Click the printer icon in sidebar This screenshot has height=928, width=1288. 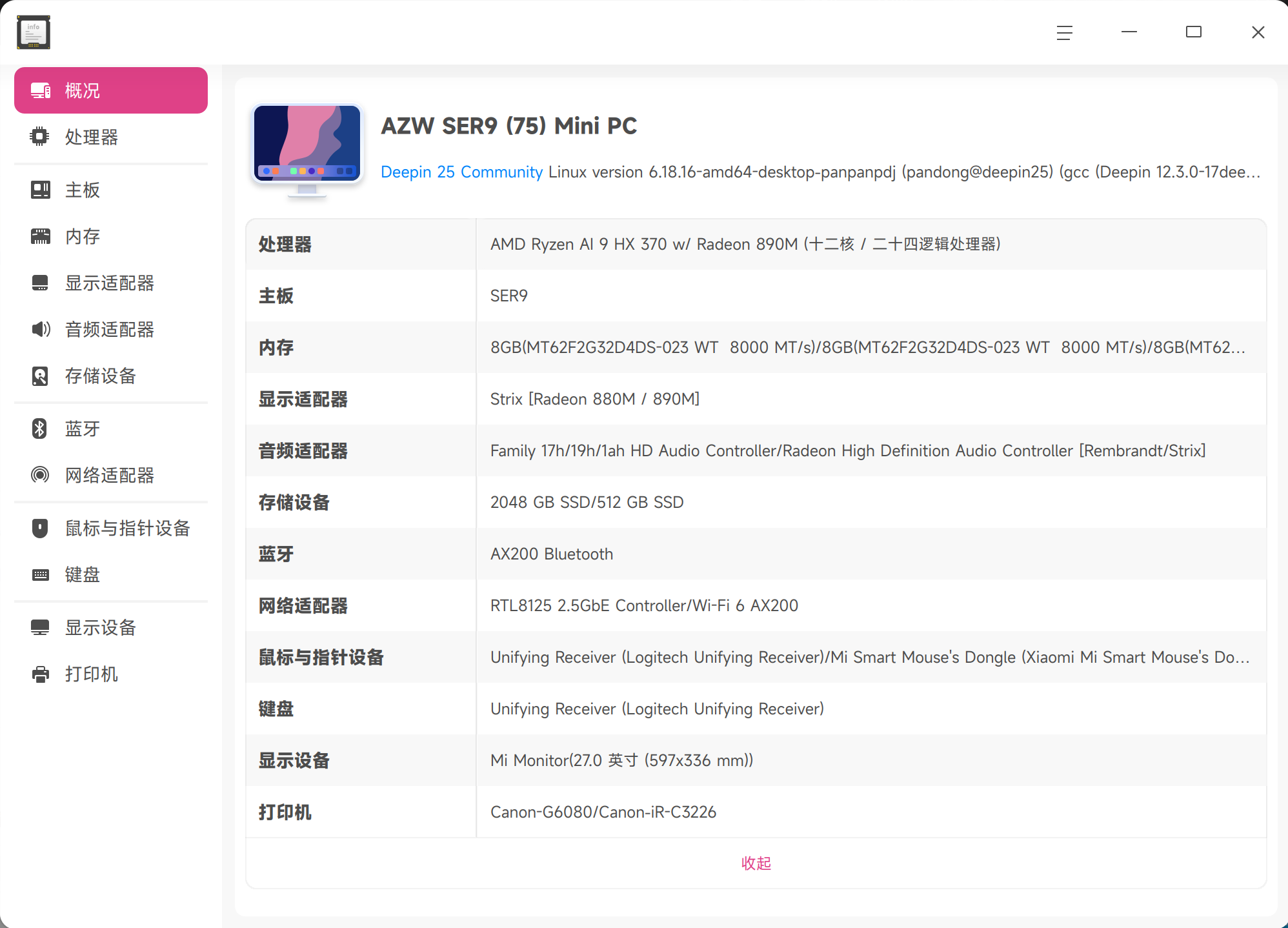coord(40,674)
